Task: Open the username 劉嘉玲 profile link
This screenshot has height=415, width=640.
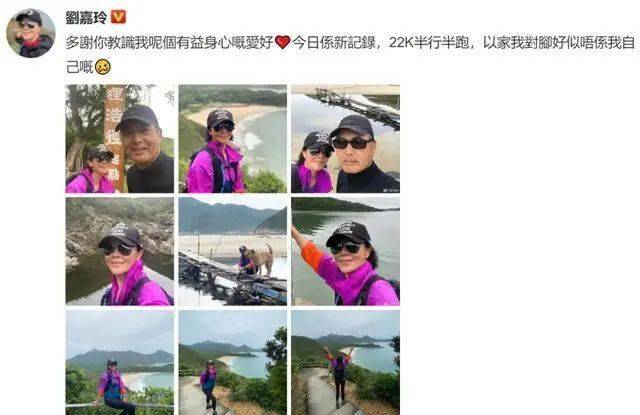Action: [86, 18]
